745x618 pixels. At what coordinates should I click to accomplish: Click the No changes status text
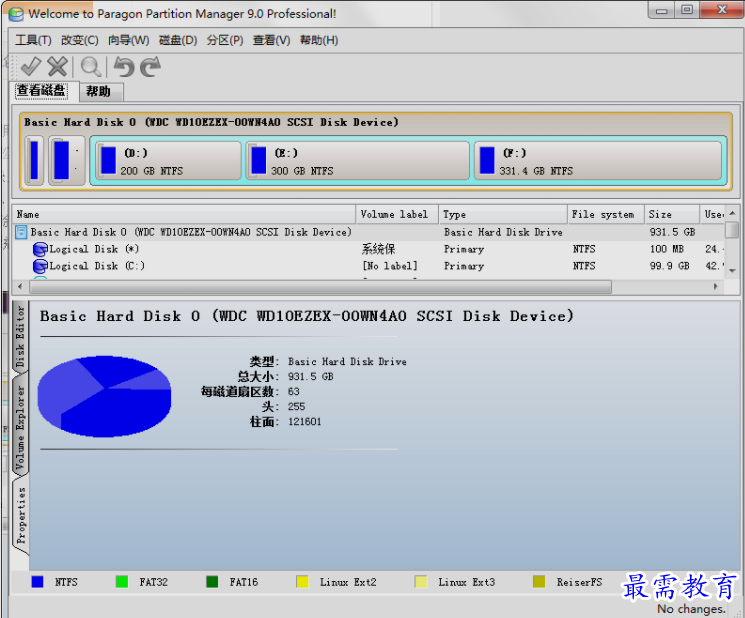coord(691,609)
